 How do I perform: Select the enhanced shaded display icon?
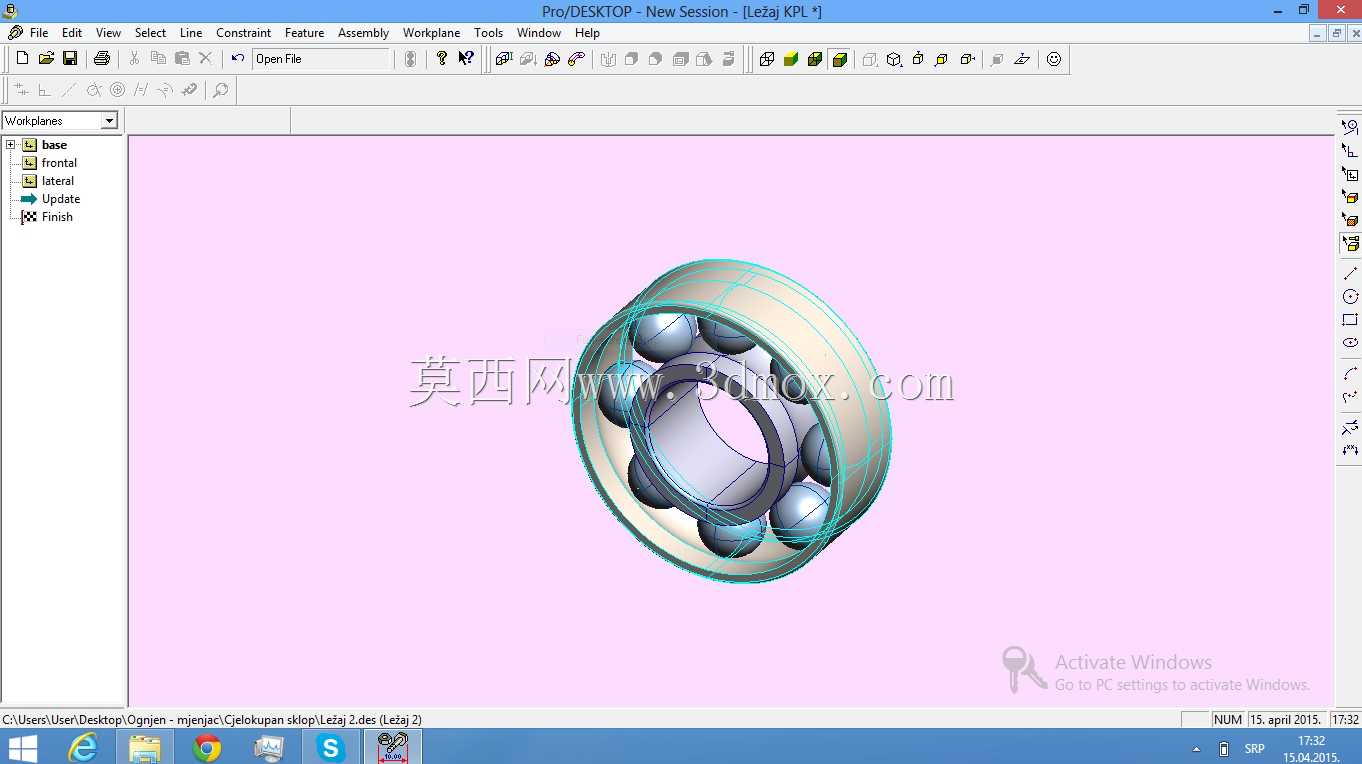839,59
